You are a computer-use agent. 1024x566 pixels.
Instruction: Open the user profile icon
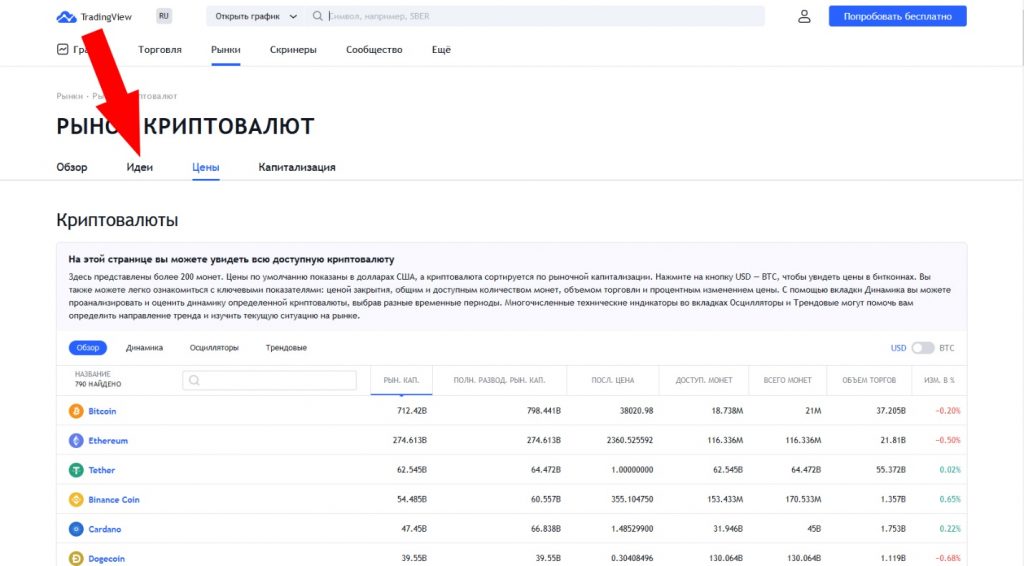[x=804, y=16]
